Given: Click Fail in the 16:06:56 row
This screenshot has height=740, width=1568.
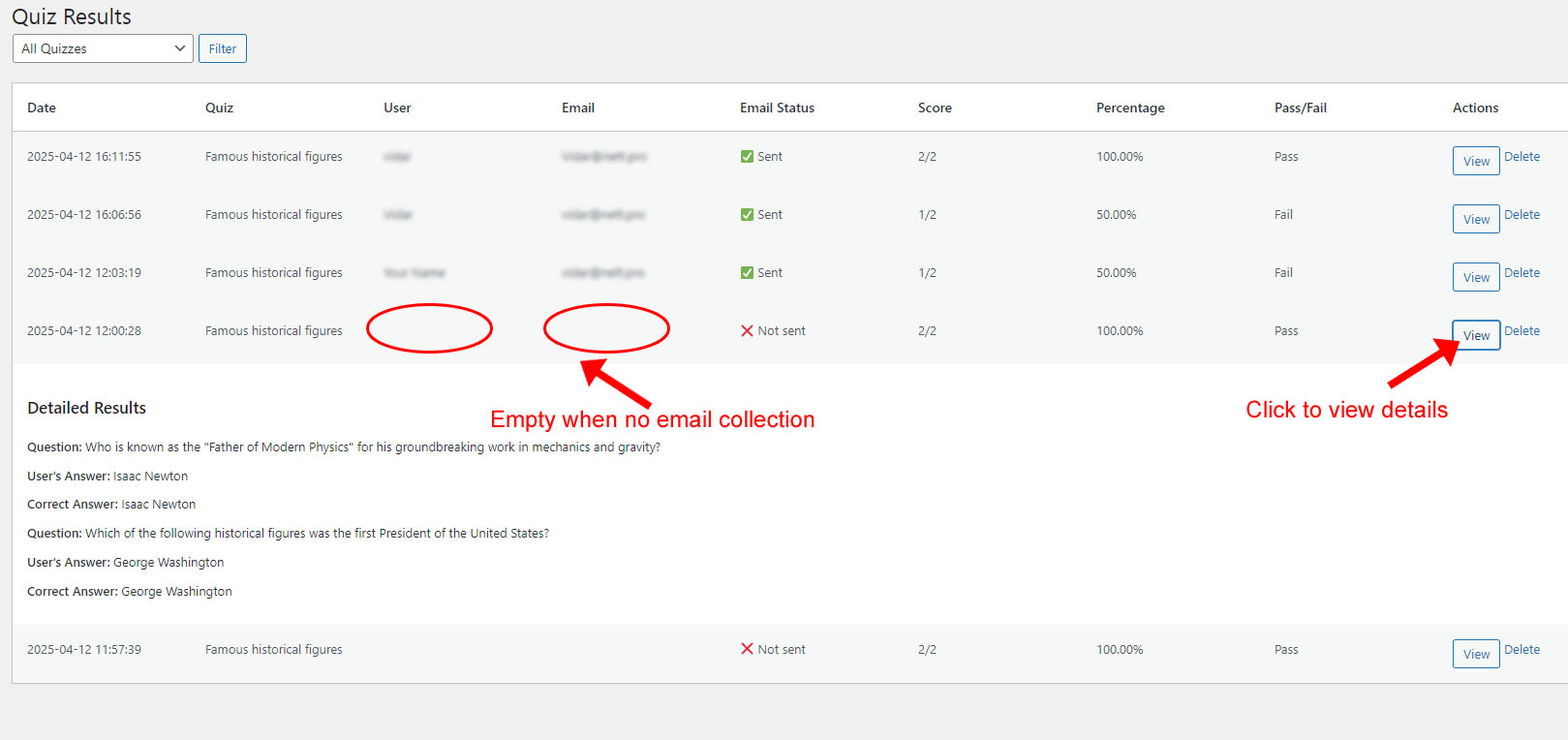Looking at the screenshot, I should coord(1283,214).
